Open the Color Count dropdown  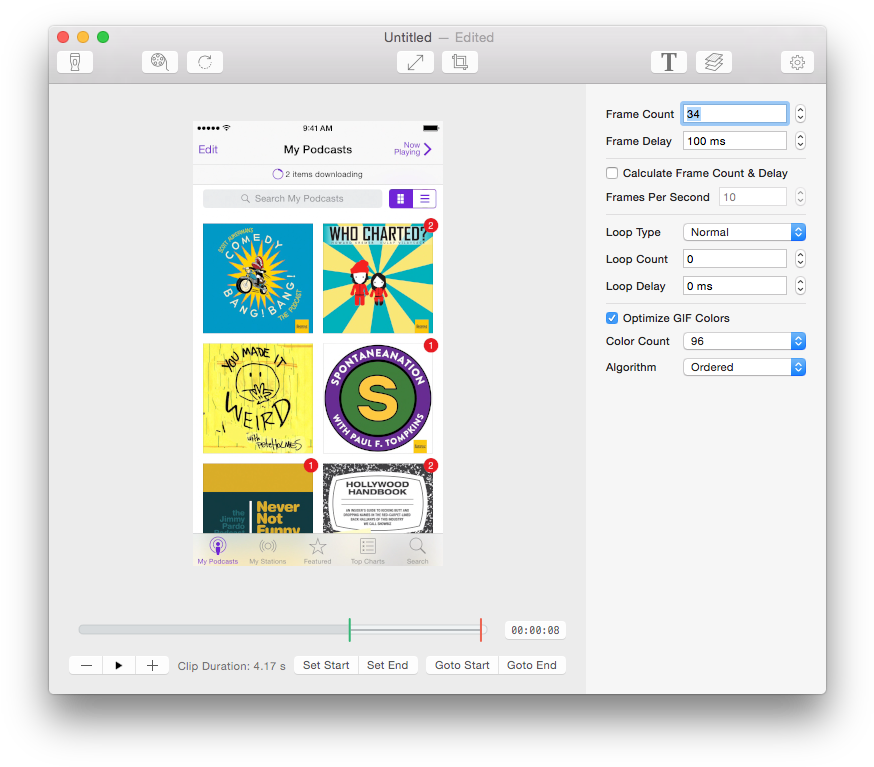[x=744, y=341]
